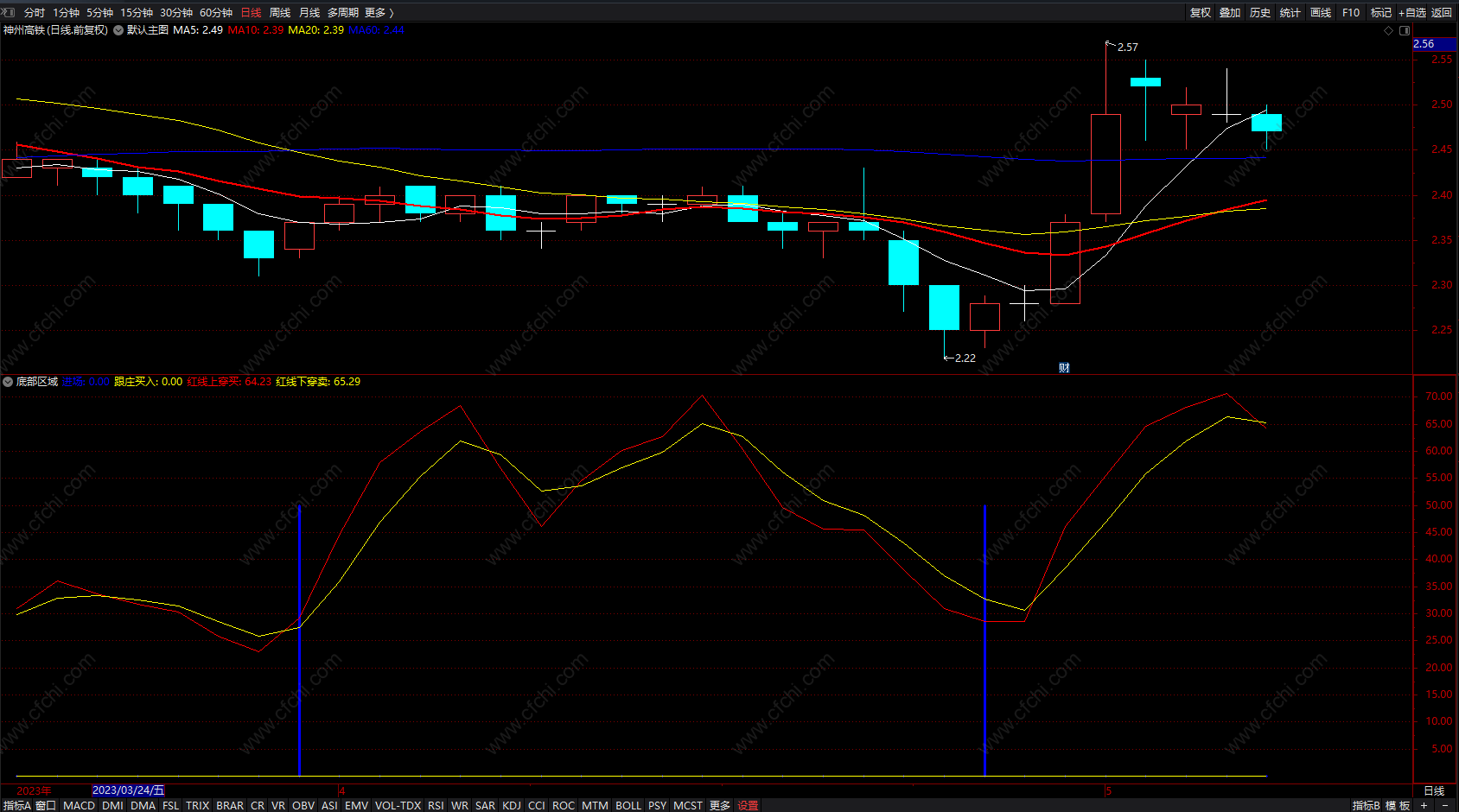1459x812 pixels.
Task: Toggle the right side panel icon
Action: click(1405, 30)
